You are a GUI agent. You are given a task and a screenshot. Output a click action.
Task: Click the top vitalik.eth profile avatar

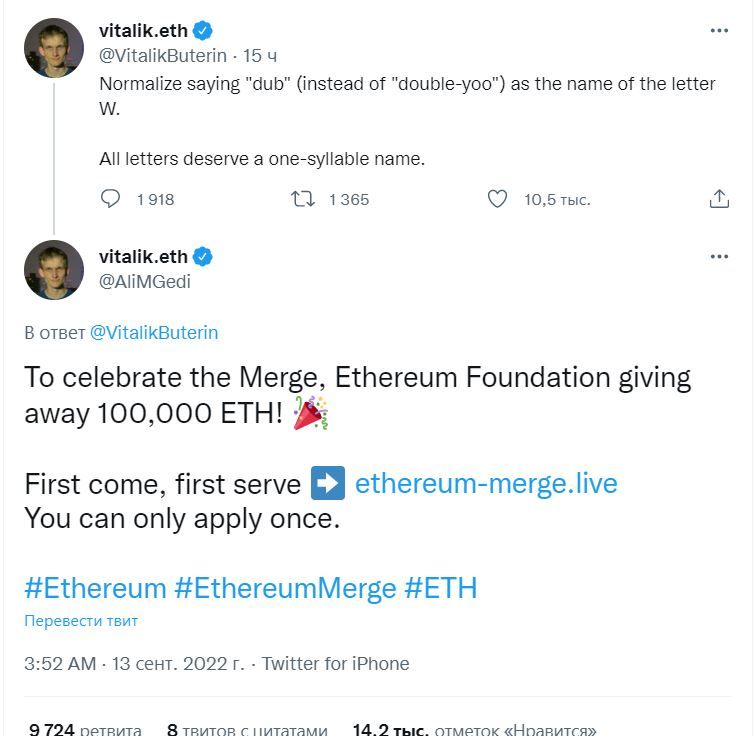point(54,48)
